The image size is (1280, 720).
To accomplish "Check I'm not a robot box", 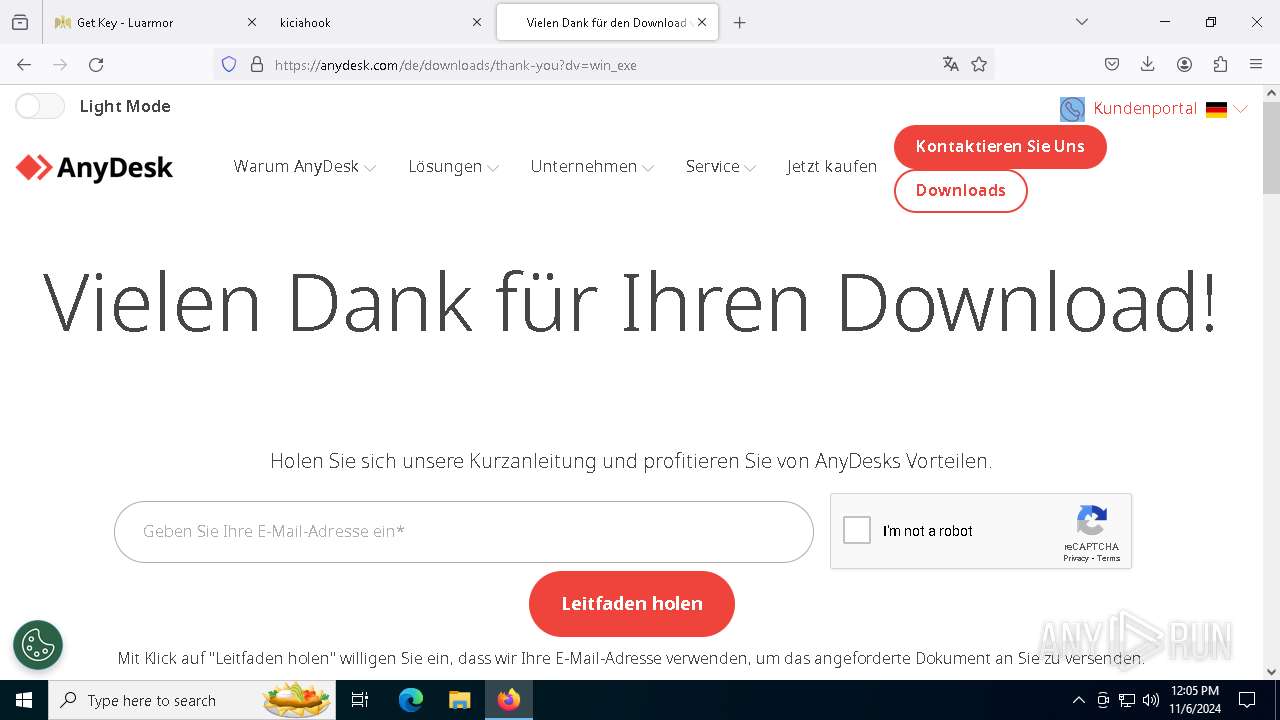I will [x=857, y=530].
